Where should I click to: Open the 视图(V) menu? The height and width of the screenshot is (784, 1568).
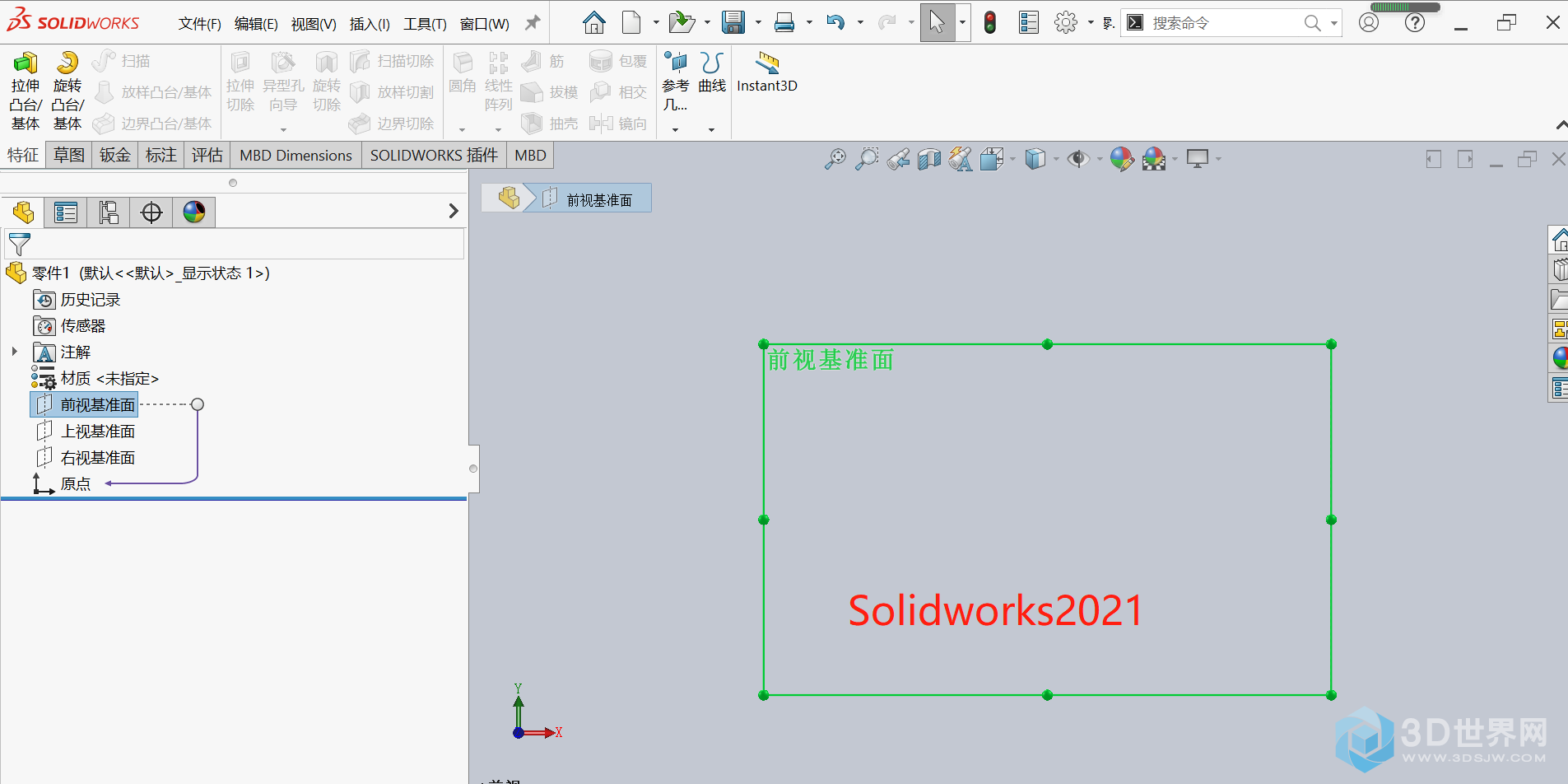pyautogui.click(x=314, y=24)
